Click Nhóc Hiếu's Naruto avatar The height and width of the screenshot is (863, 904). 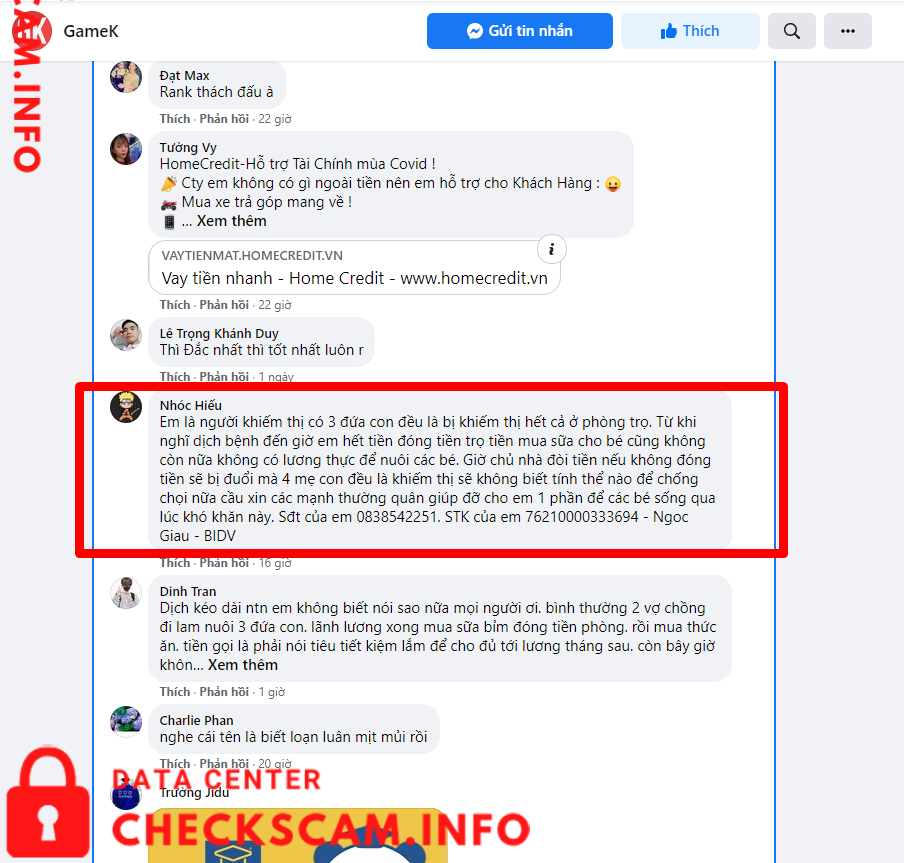(x=126, y=407)
